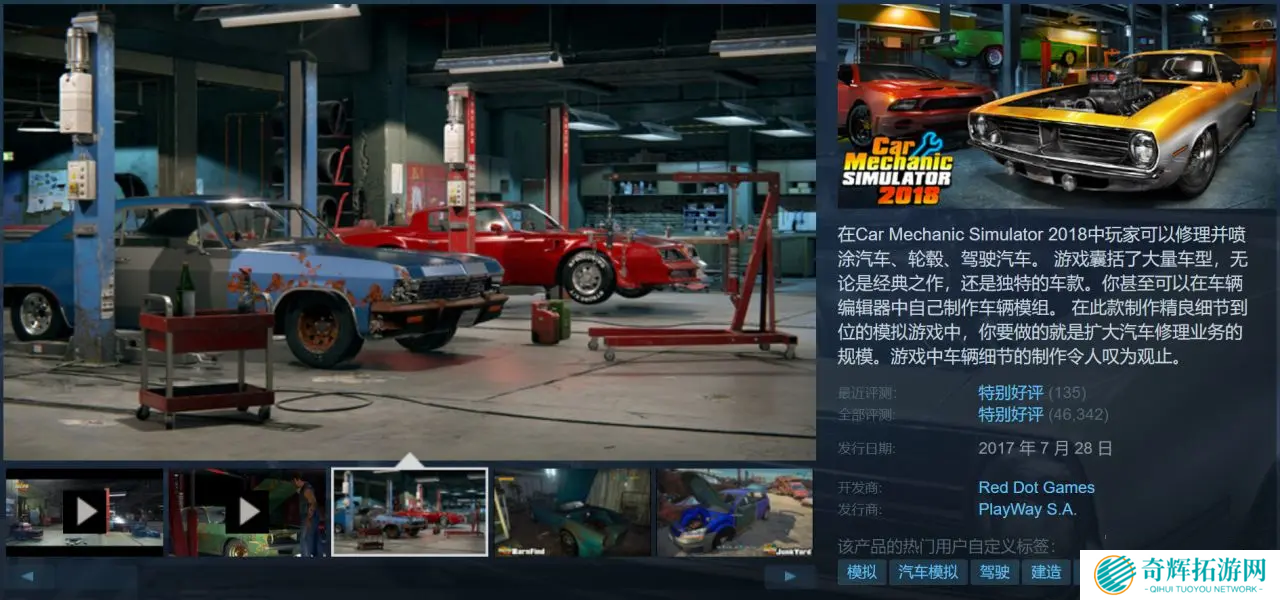Viewport: 1280px width, 600px height.
Task: Select the 驾驶 tag
Action: tap(994, 572)
